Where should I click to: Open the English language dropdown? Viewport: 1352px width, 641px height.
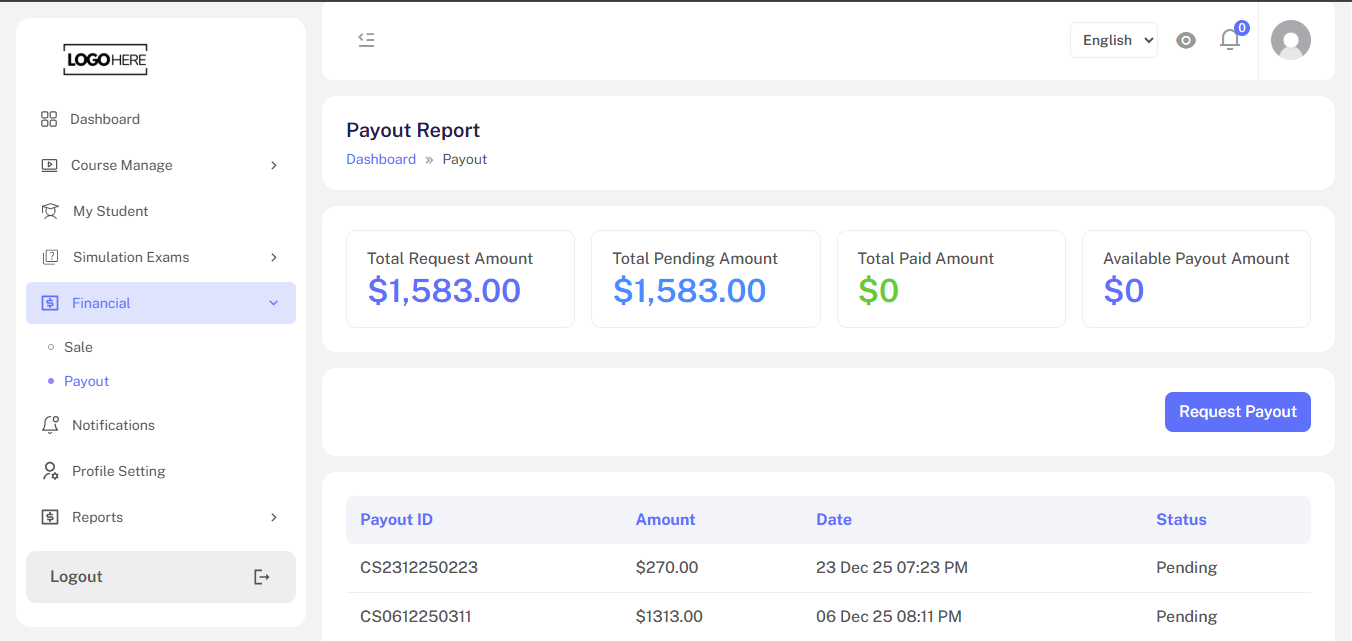click(1114, 40)
